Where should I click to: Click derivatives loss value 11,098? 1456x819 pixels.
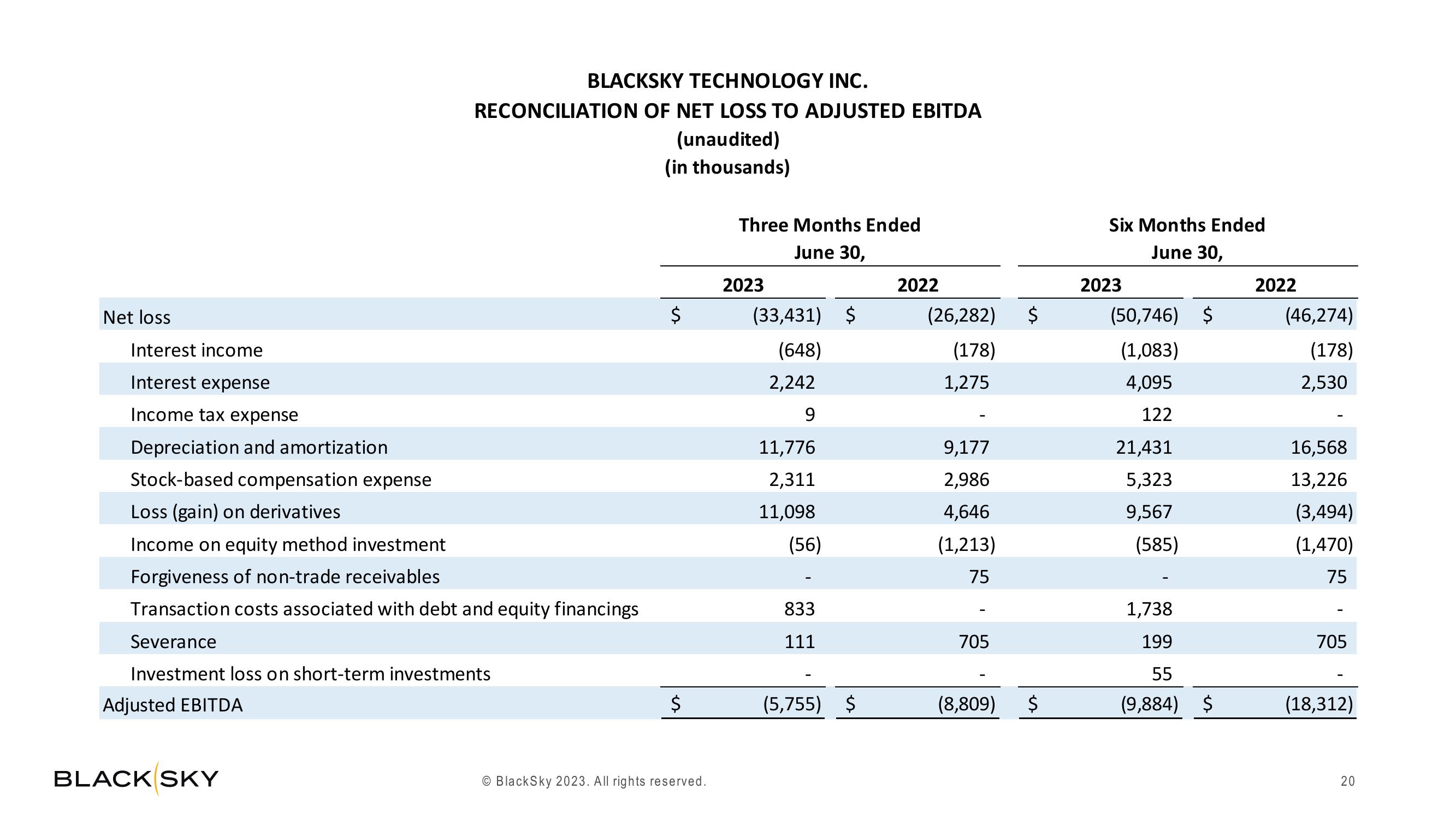[787, 512]
